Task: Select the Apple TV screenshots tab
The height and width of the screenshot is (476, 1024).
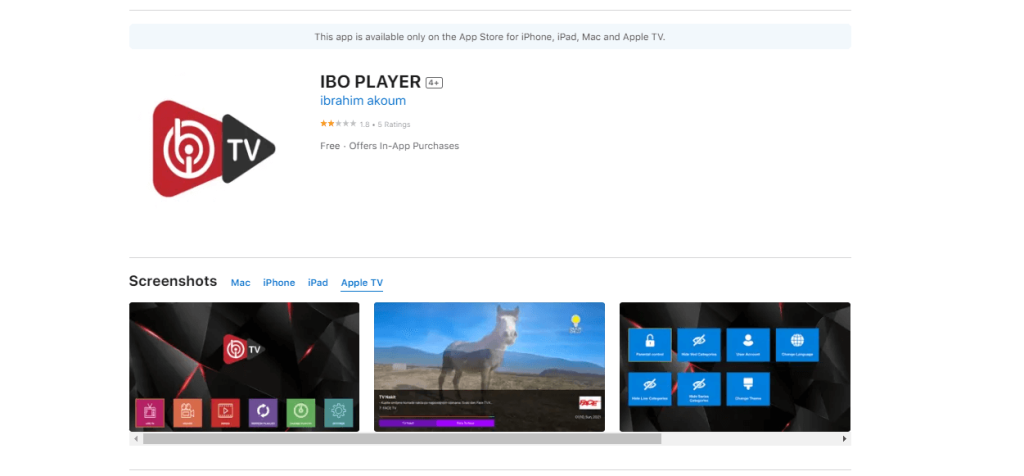Action: 362,283
